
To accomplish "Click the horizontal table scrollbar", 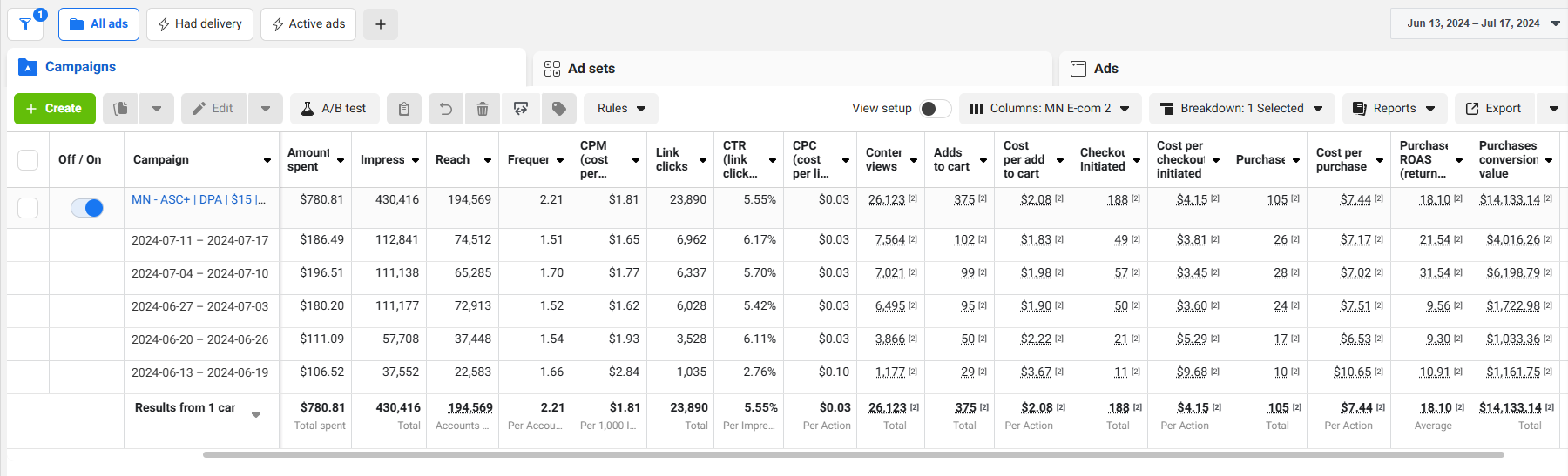I will [x=853, y=454].
